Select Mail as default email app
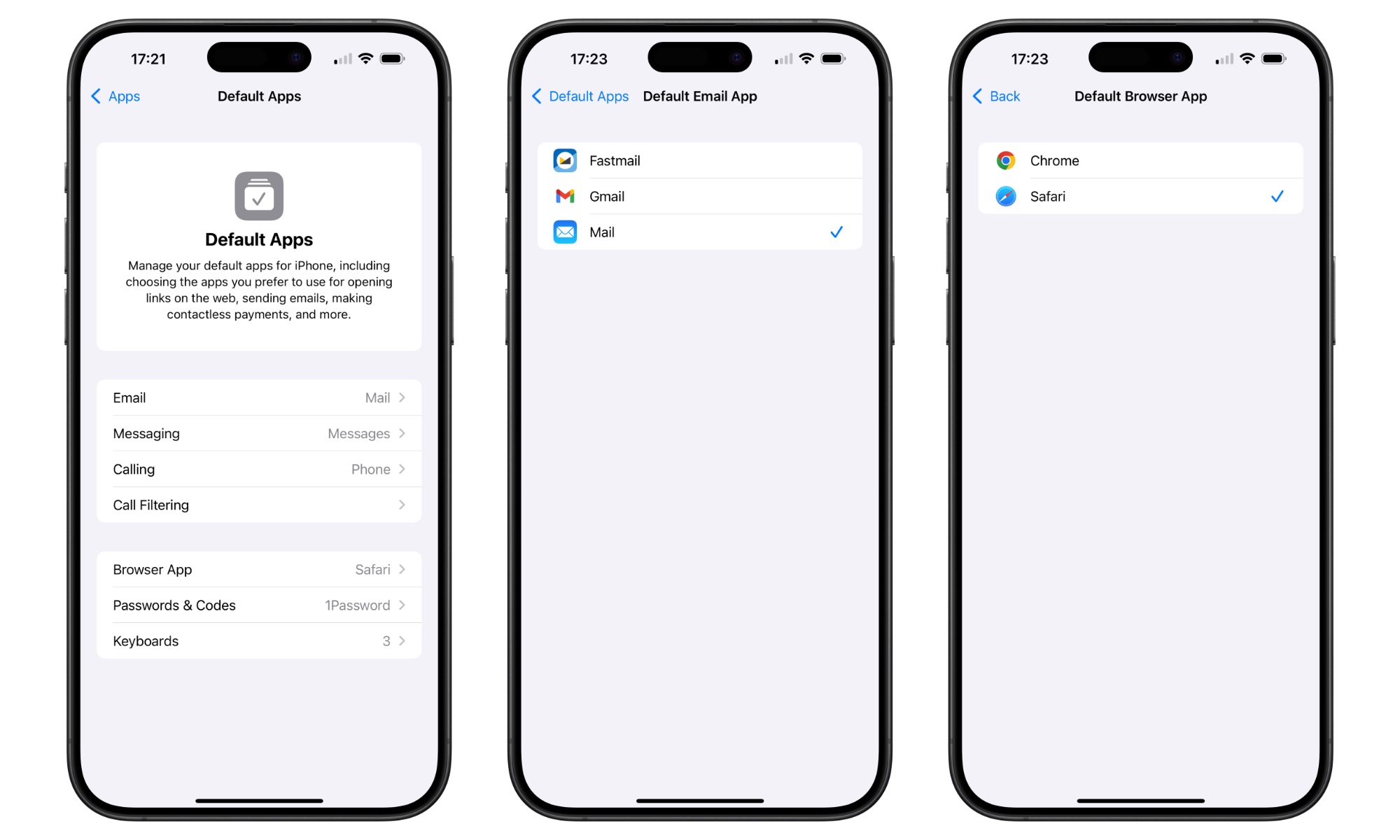This screenshot has width=1400, height=840. click(x=700, y=232)
